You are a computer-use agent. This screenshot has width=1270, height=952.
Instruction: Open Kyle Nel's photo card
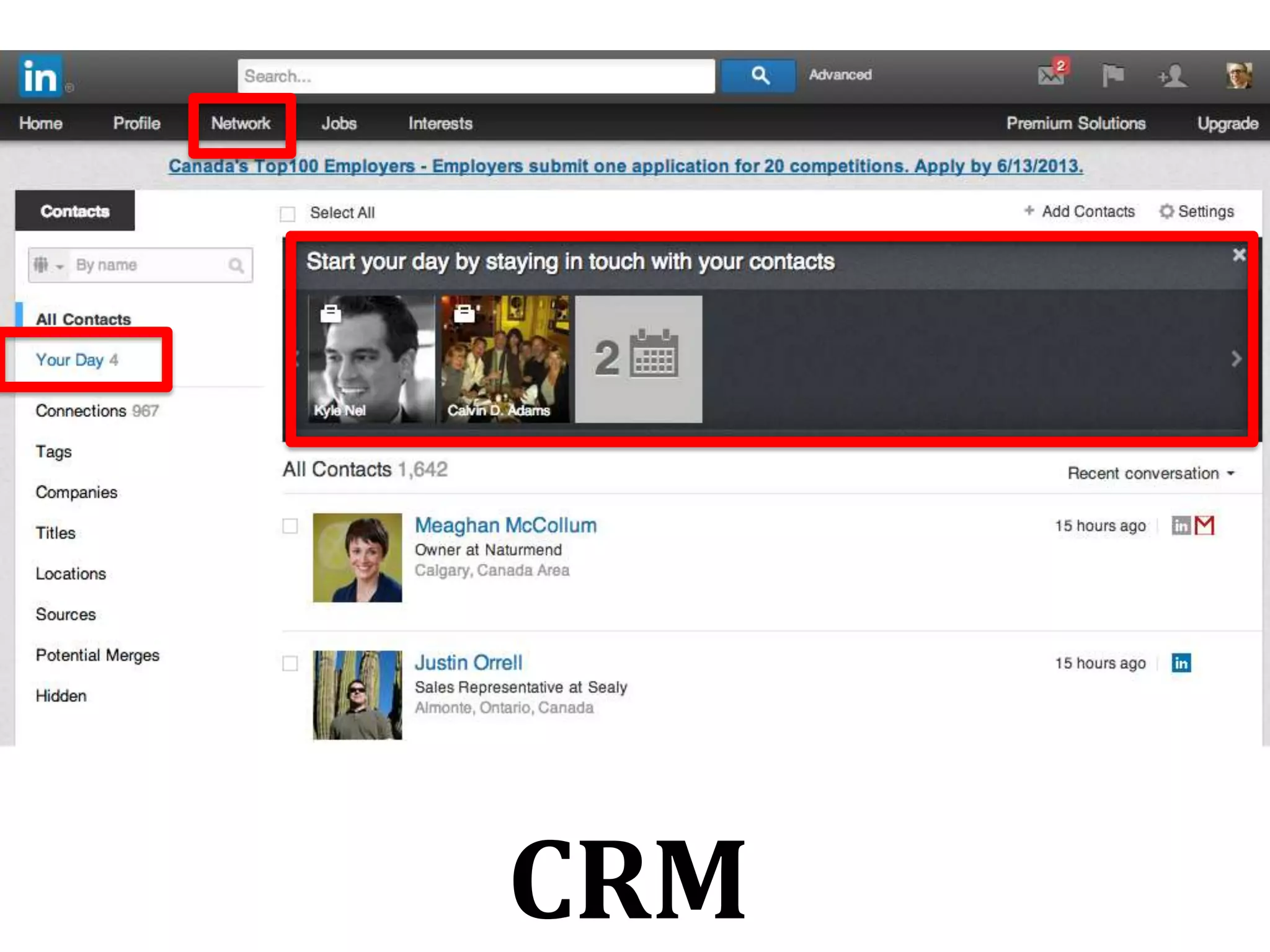click(371, 359)
